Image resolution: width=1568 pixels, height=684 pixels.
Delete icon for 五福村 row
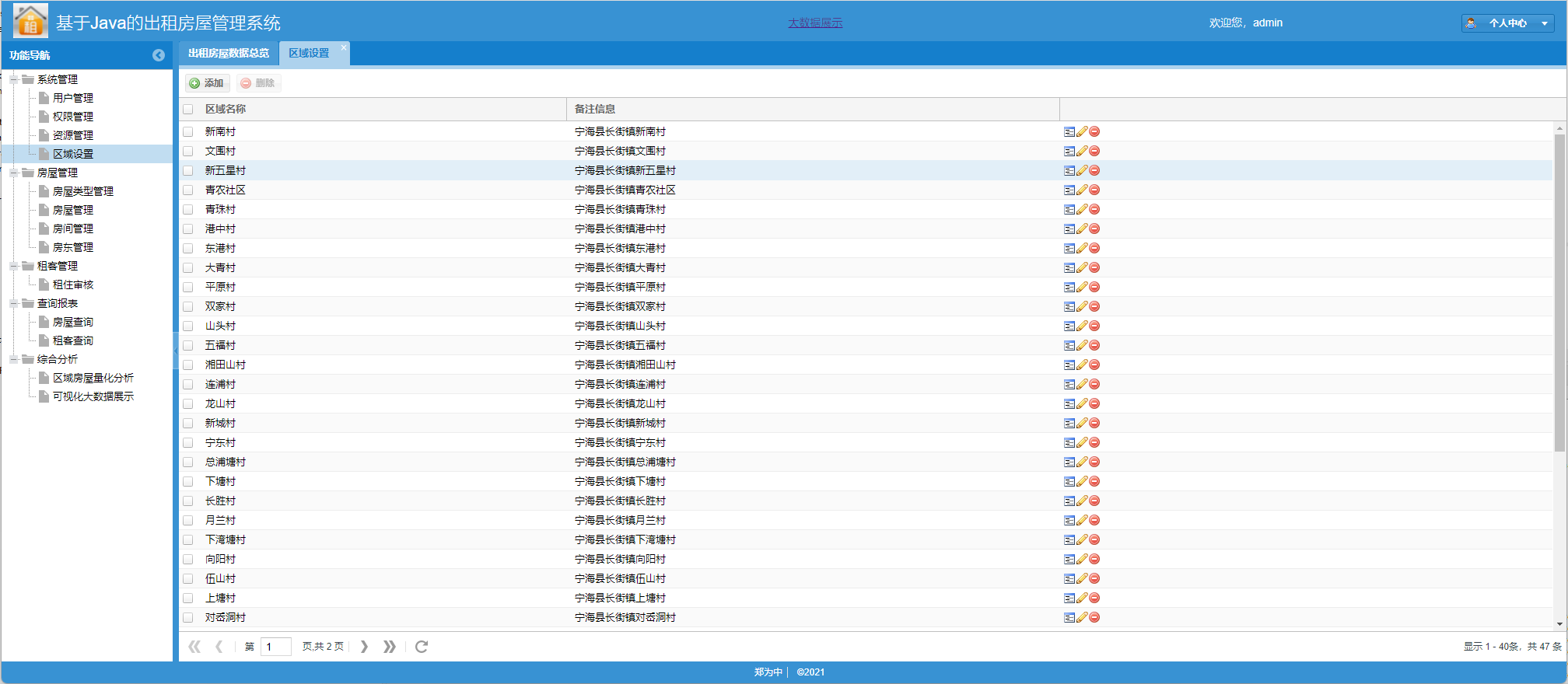coord(1094,346)
